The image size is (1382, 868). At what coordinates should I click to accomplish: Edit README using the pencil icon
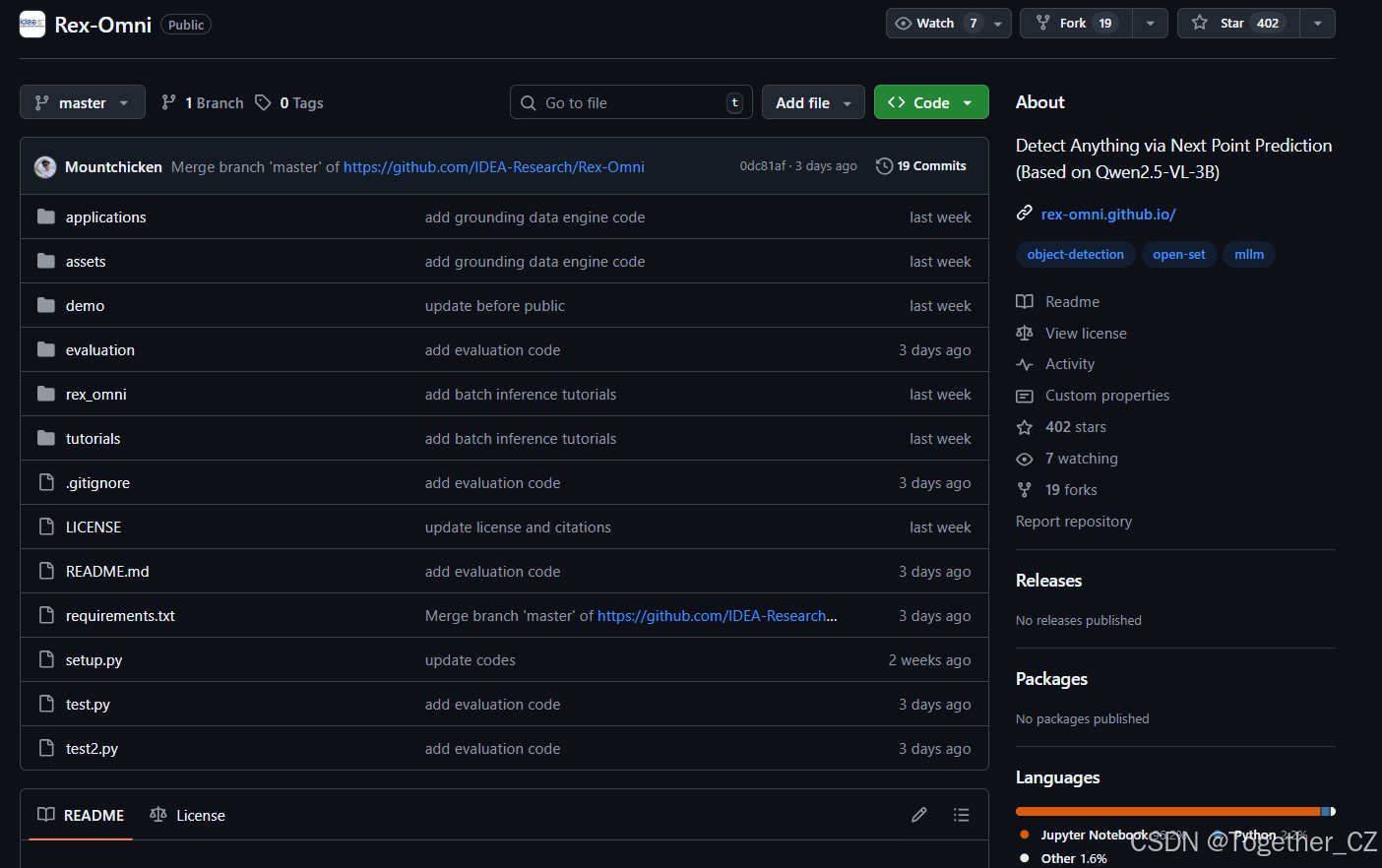click(919, 815)
